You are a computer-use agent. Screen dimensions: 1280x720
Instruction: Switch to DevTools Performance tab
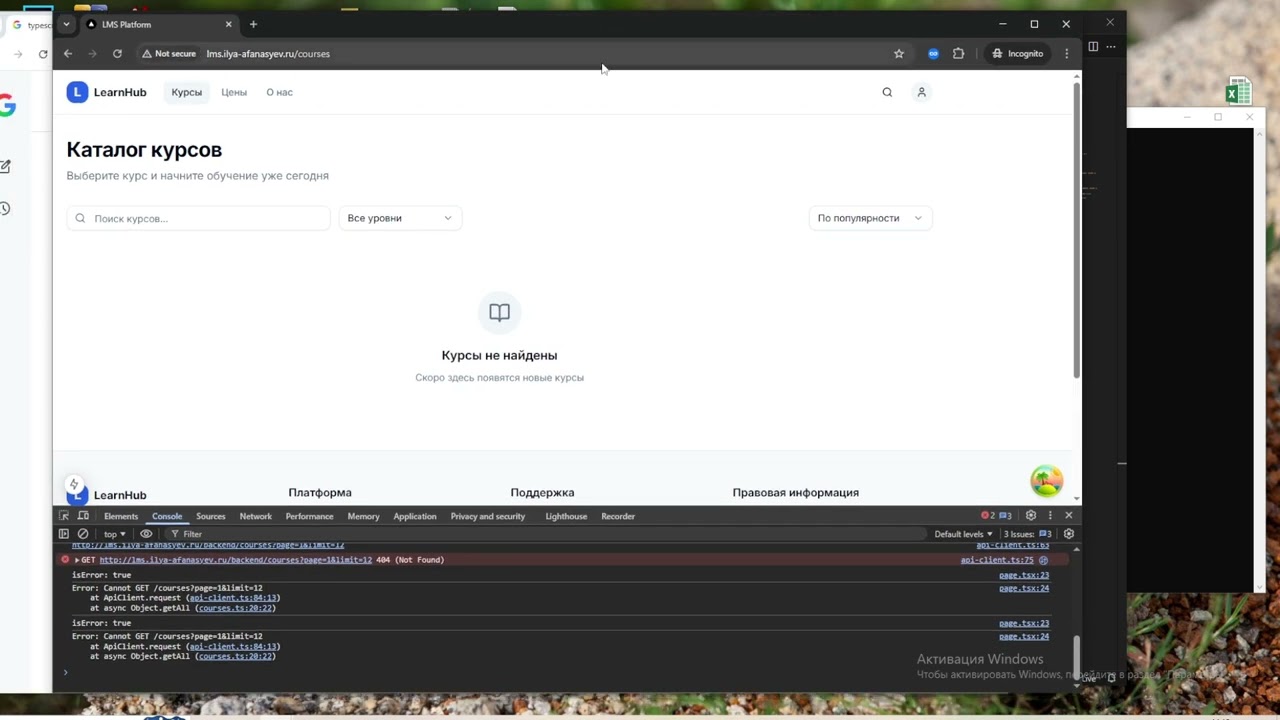click(309, 516)
